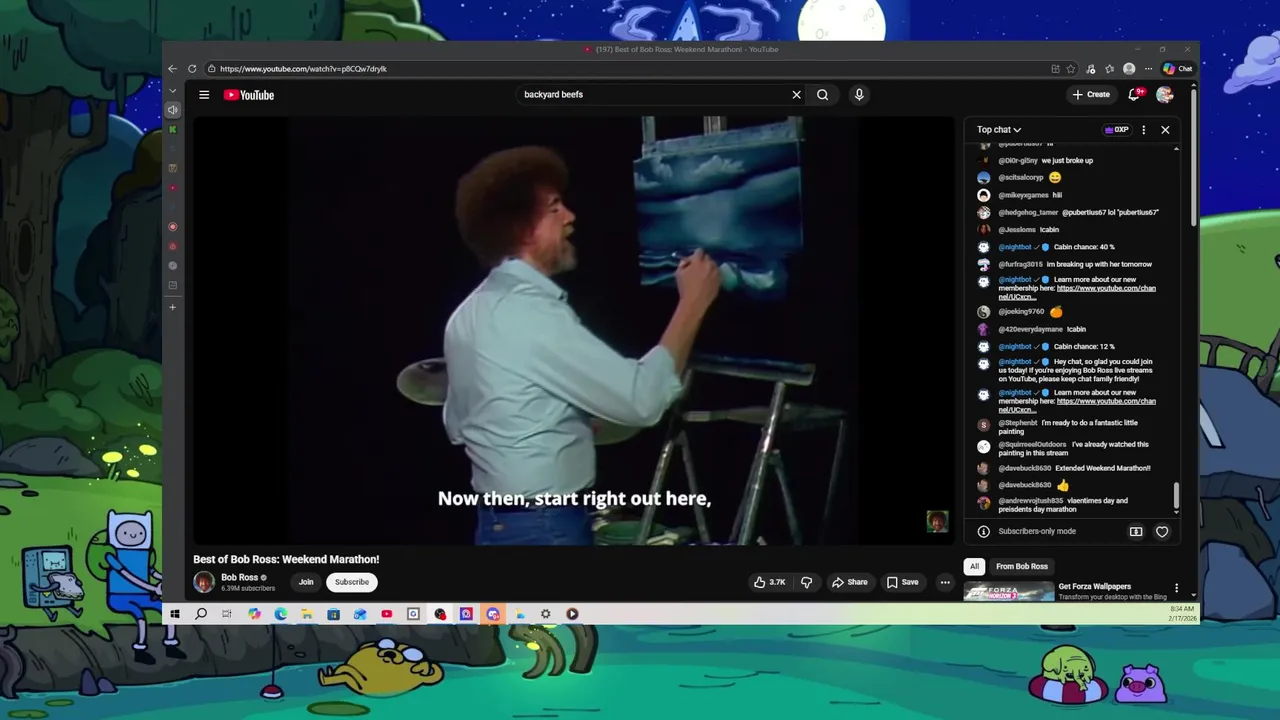Mute the playing tab in the sidebar

pos(173,110)
